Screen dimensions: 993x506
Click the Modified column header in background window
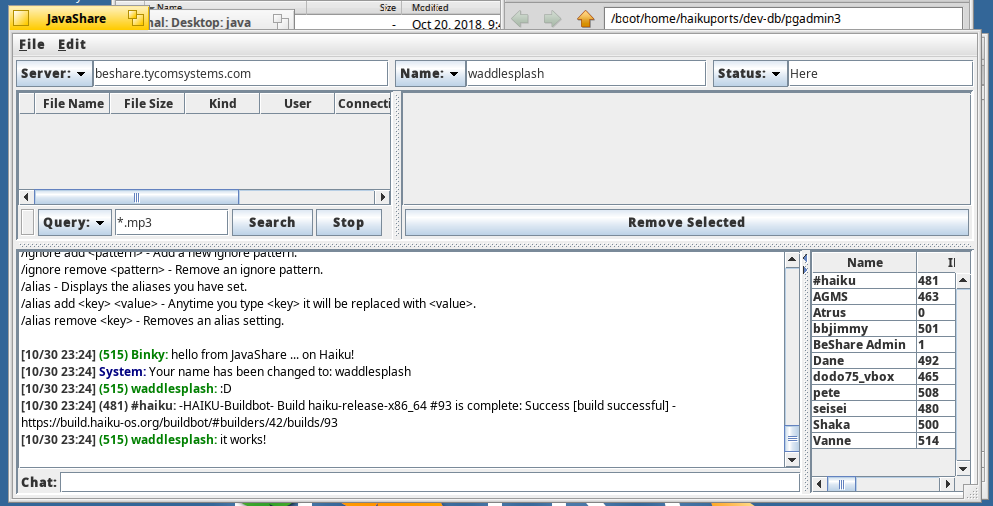click(429, 8)
